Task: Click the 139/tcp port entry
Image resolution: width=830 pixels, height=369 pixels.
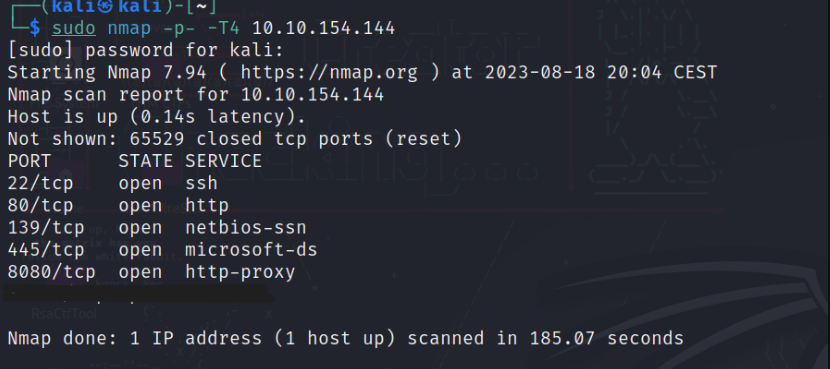Action: point(46,228)
